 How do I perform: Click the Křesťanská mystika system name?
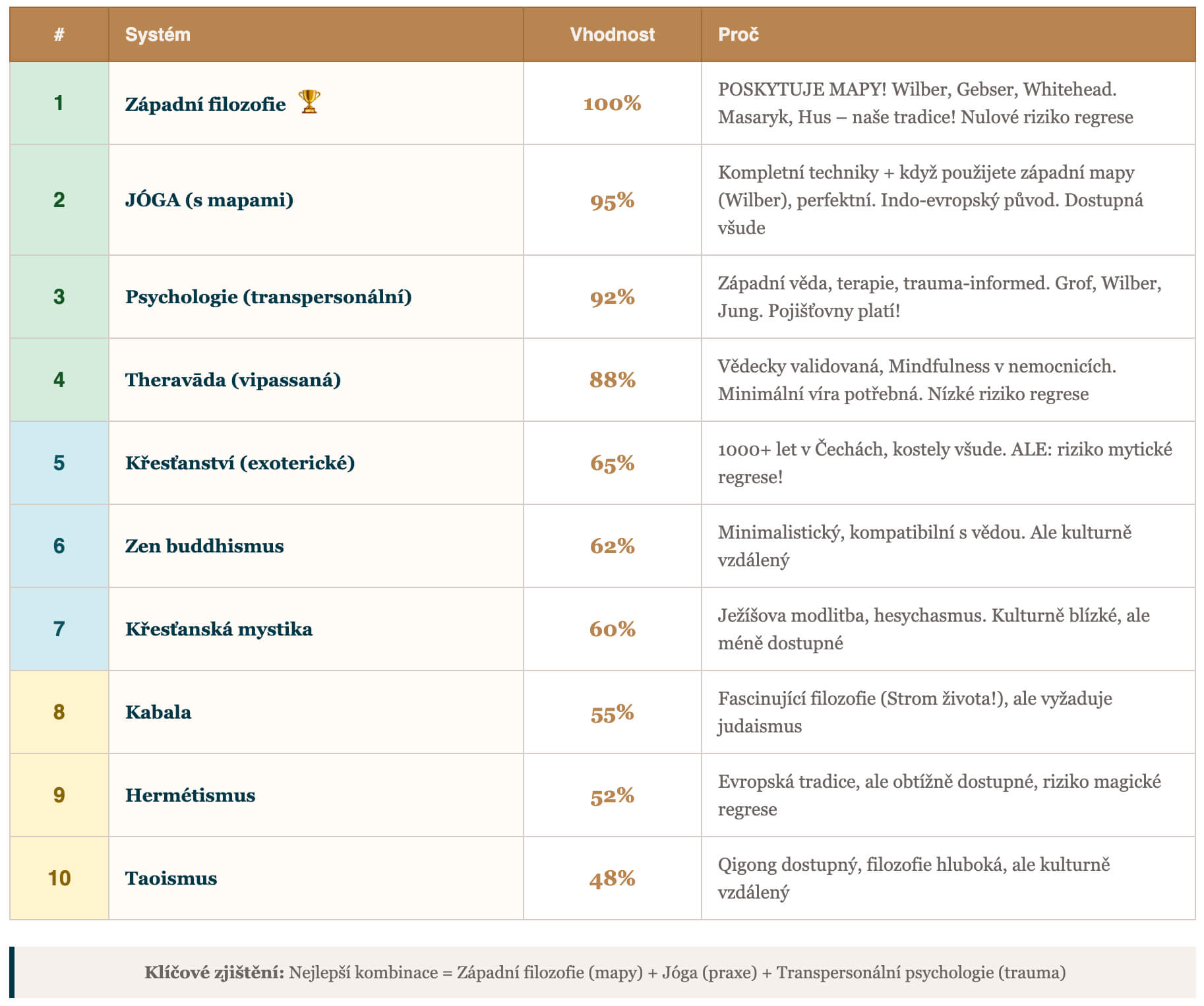point(219,629)
